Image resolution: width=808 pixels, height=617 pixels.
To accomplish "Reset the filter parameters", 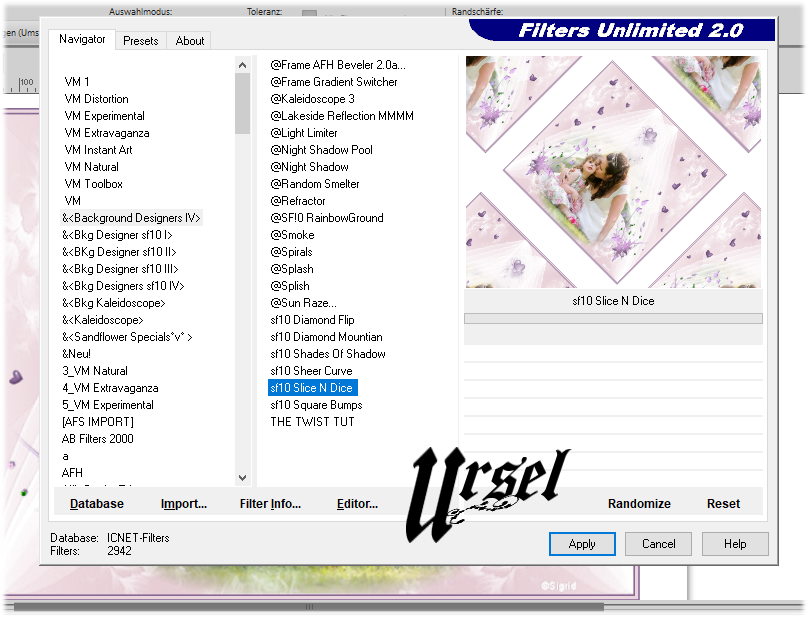I will pyautogui.click(x=723, y=504).
